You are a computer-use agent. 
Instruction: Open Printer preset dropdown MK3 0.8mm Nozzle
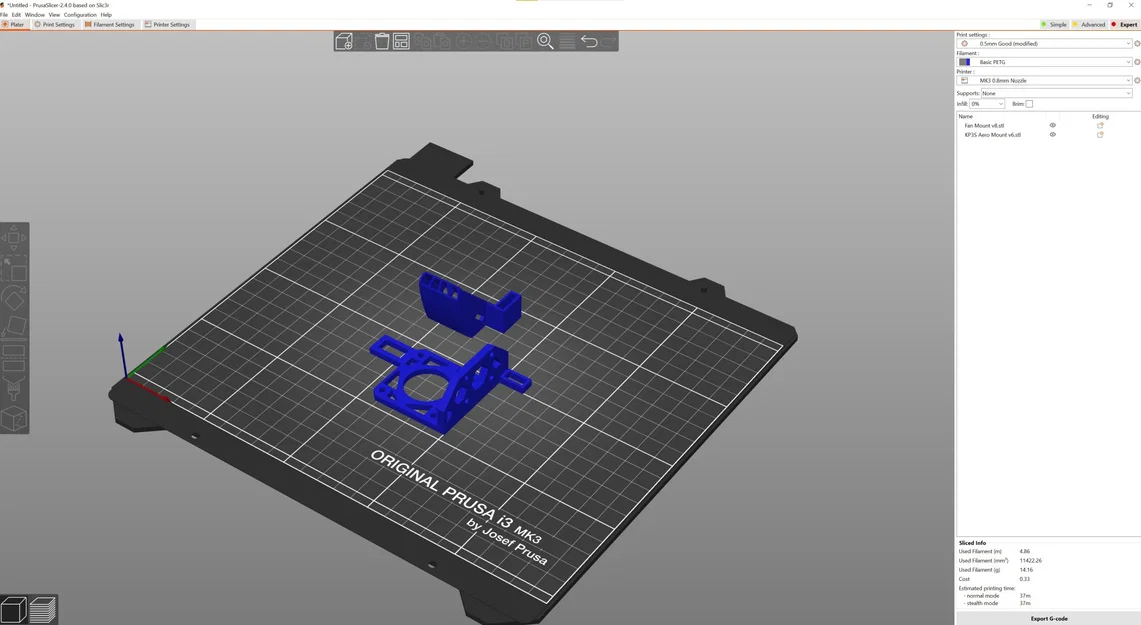tap(1044, 81)
